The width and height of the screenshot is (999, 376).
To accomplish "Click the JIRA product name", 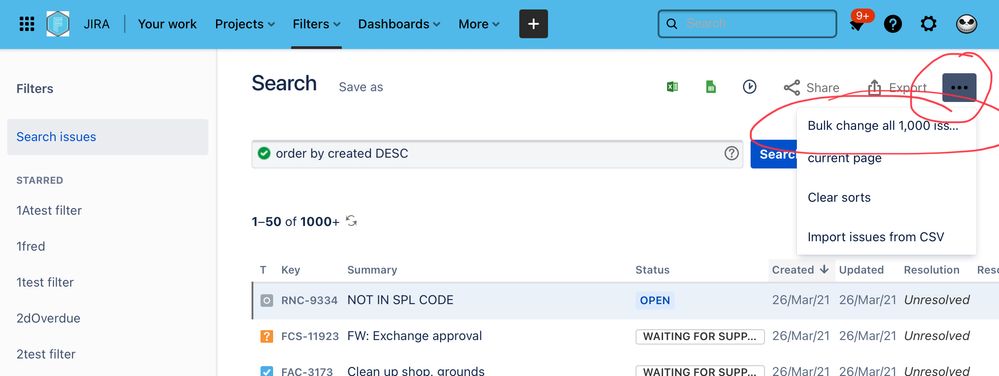I will (x=96, y=24).
